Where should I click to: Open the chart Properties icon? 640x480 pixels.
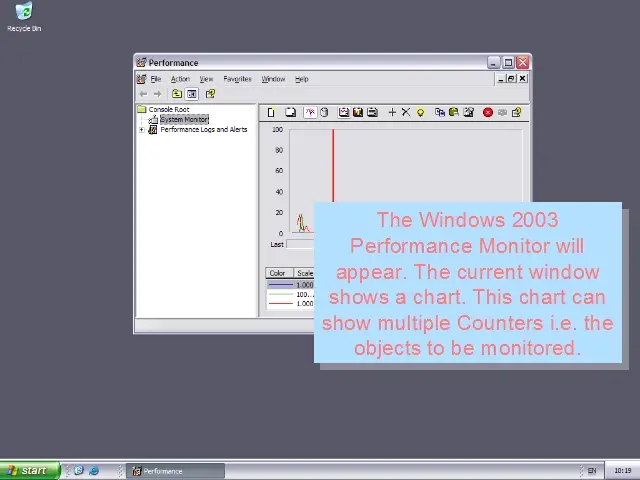point(469,112)
